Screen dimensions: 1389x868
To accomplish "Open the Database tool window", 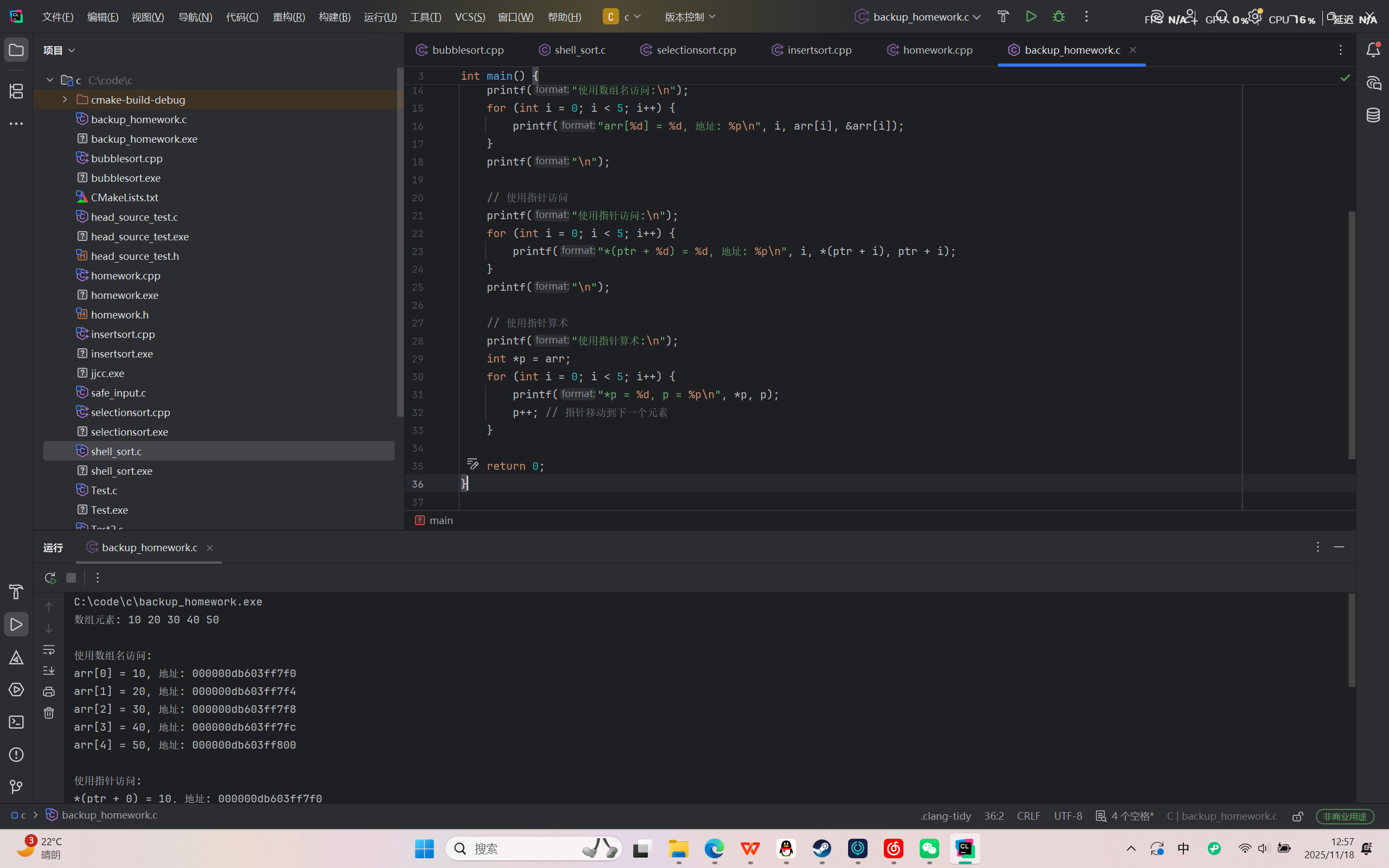I will pos(1373,116).
